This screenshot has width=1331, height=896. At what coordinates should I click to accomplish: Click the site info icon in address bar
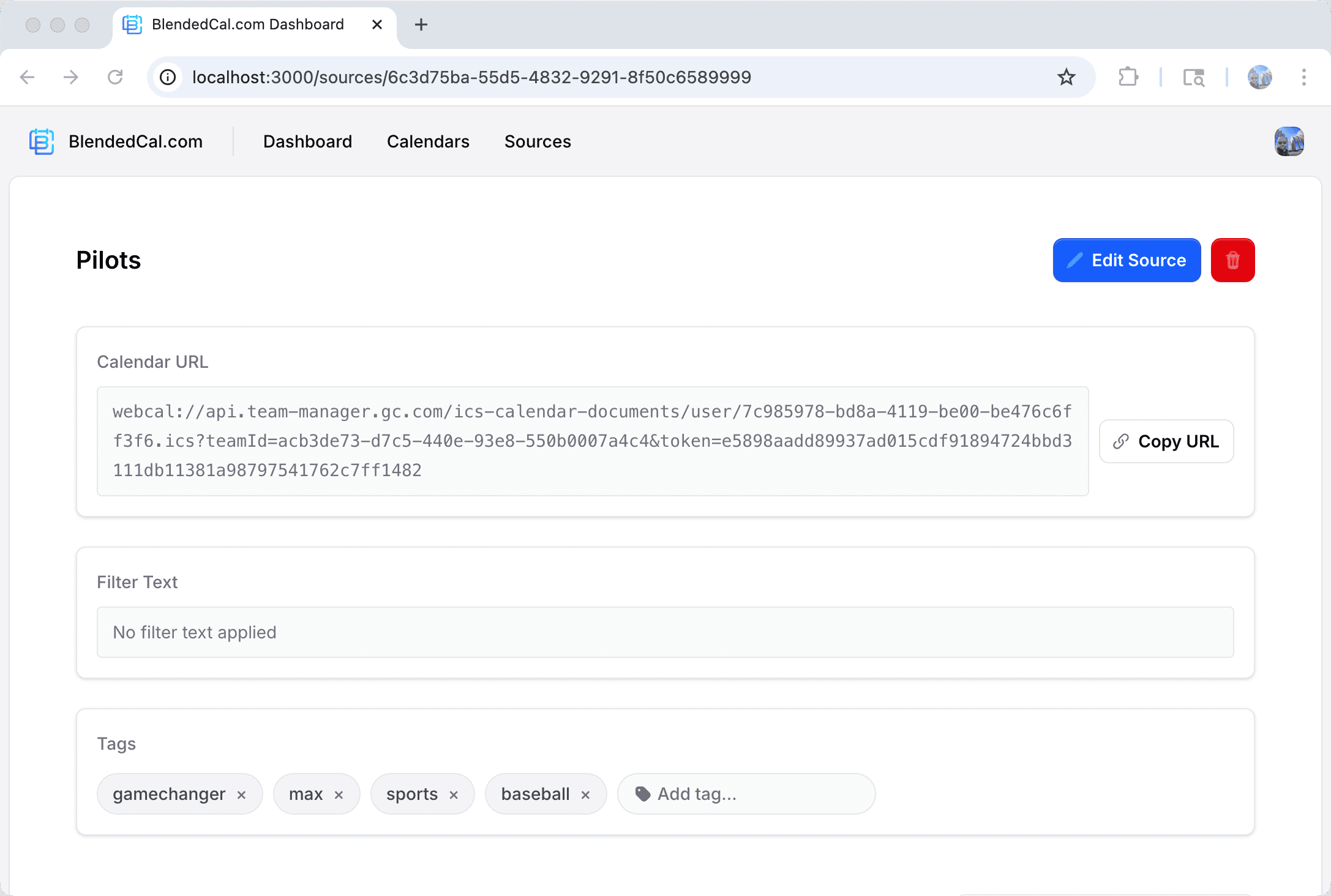coord(168,77)
